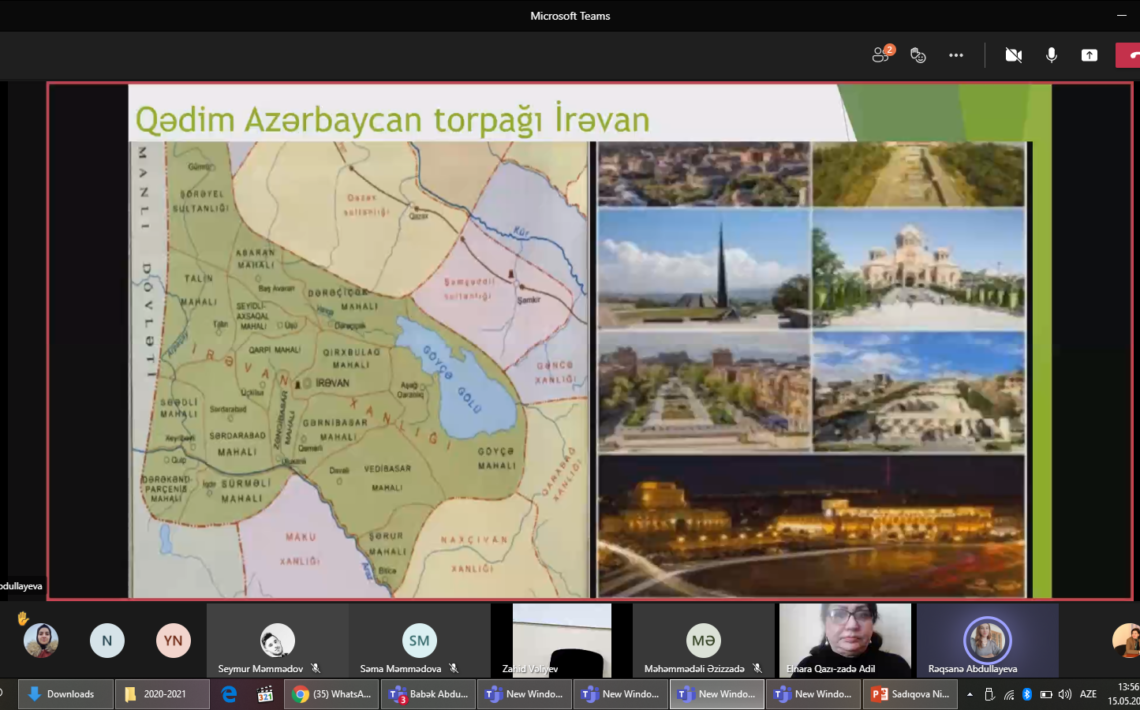Image resolution: width=1140 pixels, height=710 pixels.
Task: Open the reactions and raise hand menu
Action: (918, 55)
